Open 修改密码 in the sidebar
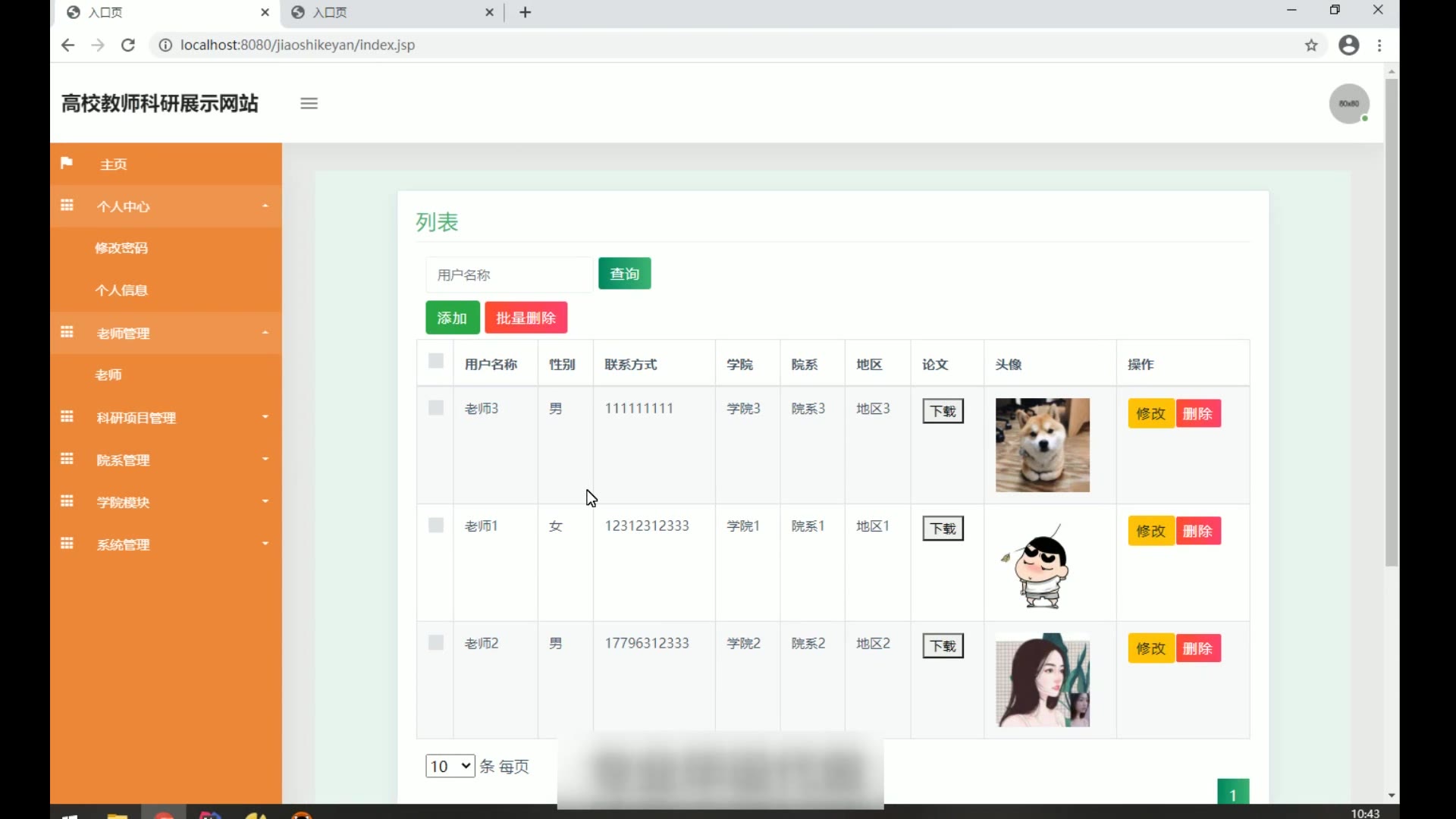1456x819 pixels. [121, 248]
